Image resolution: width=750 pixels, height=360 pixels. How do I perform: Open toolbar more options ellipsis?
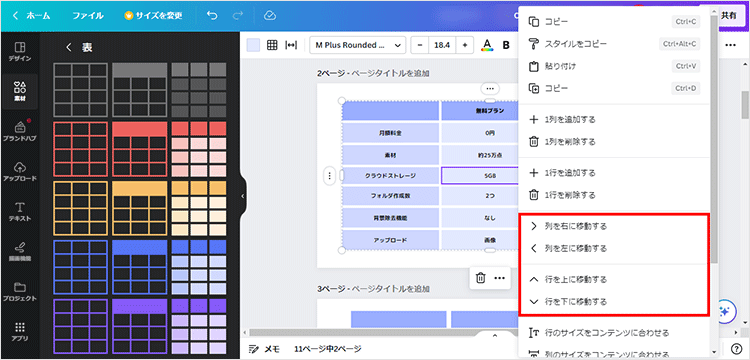[730, 45]
